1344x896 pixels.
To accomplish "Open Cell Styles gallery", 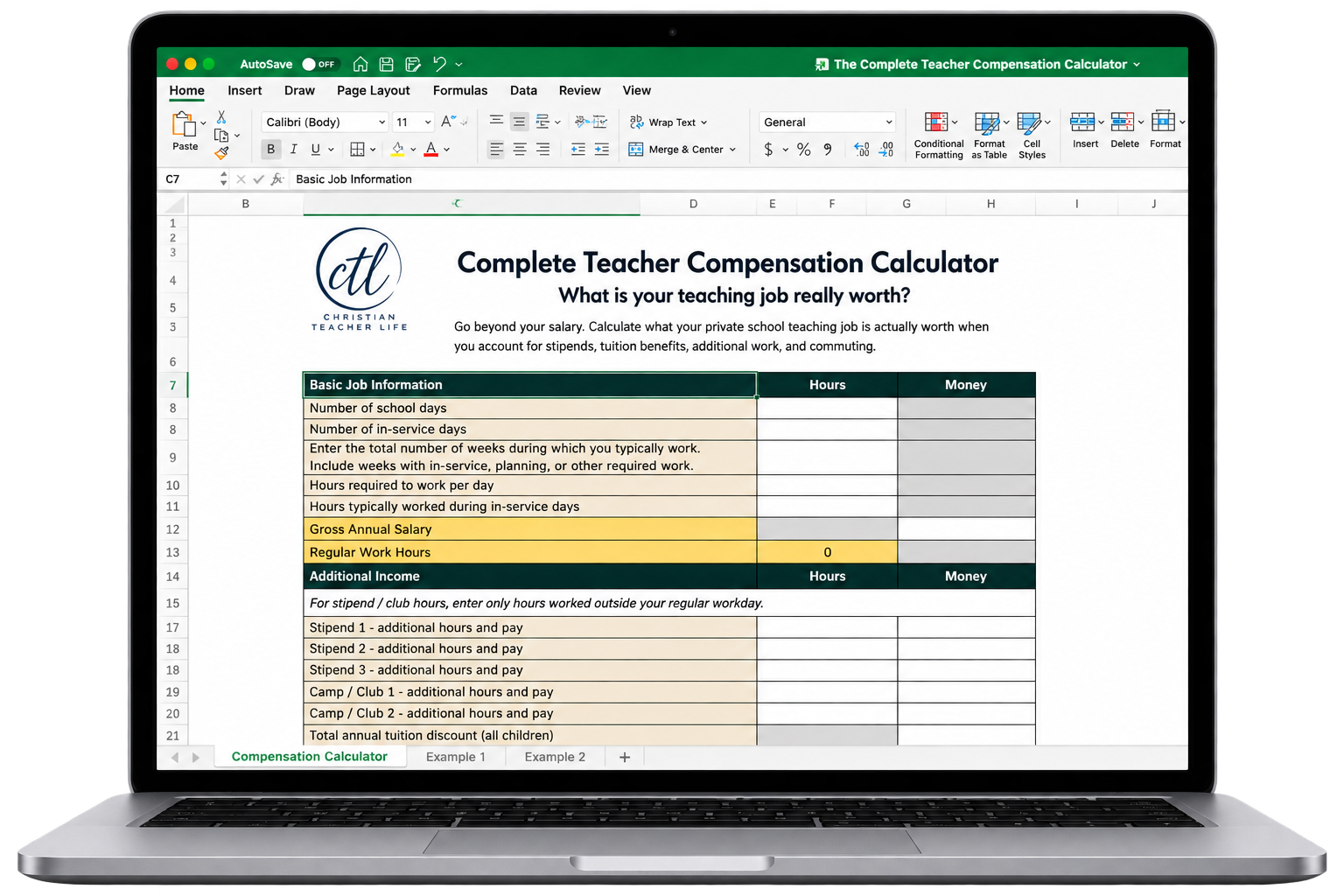I will pos(1032,136).
